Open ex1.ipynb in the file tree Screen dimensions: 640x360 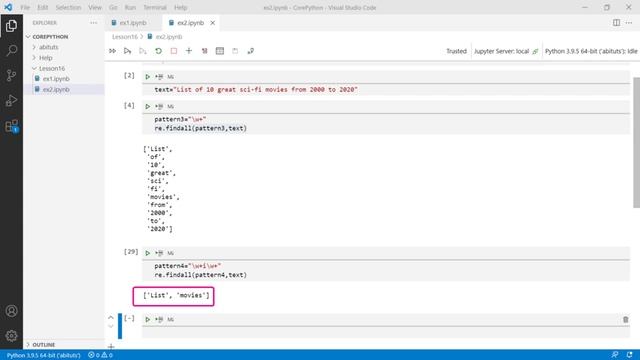(56, 79)
